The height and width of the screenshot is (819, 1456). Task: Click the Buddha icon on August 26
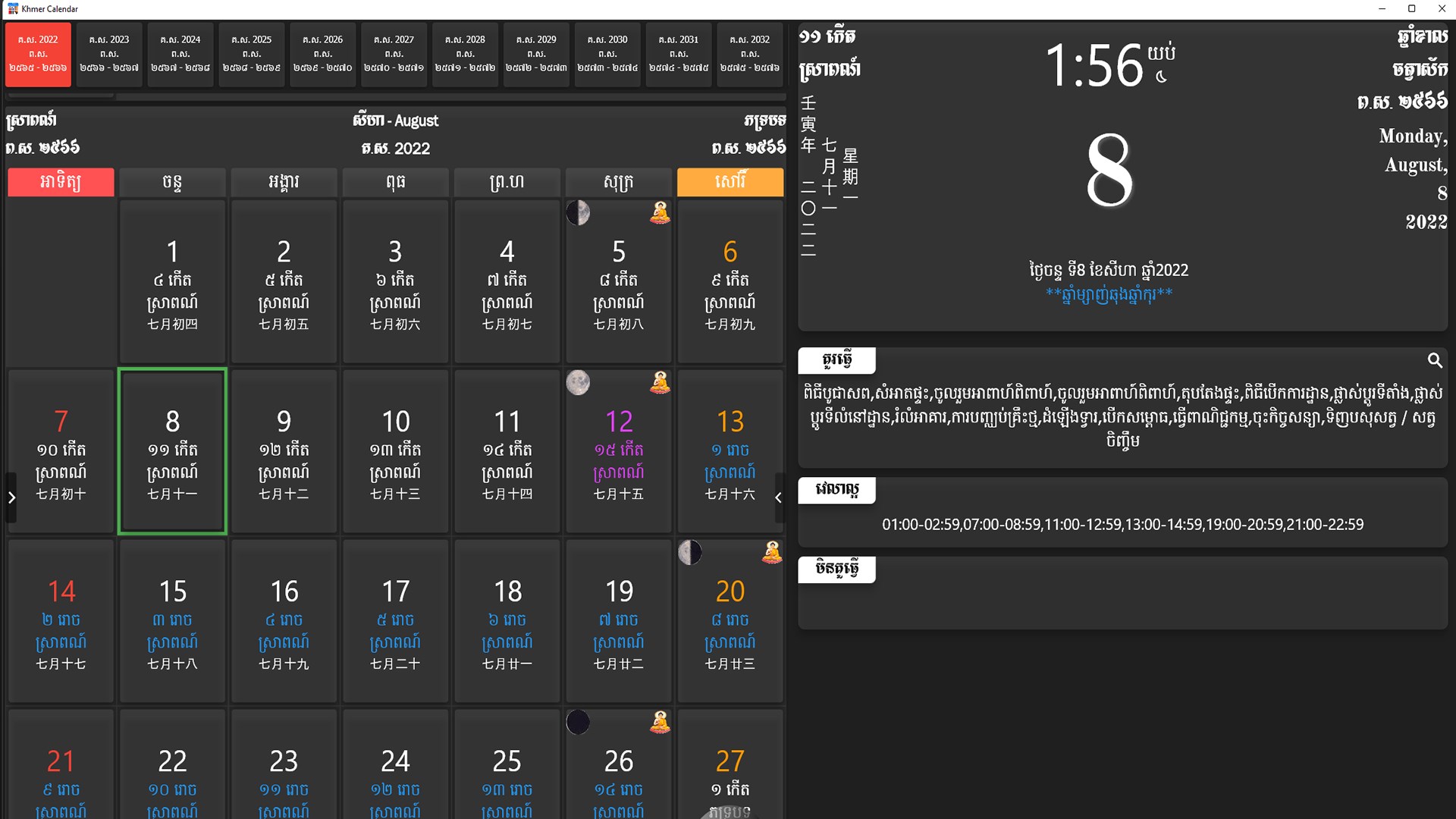(x=660, y=723)
